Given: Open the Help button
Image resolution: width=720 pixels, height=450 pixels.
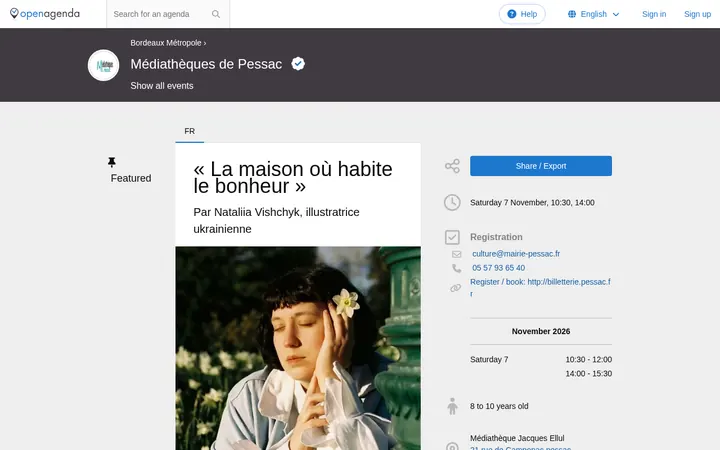Looking at the screenshot, I should point(522,14).
